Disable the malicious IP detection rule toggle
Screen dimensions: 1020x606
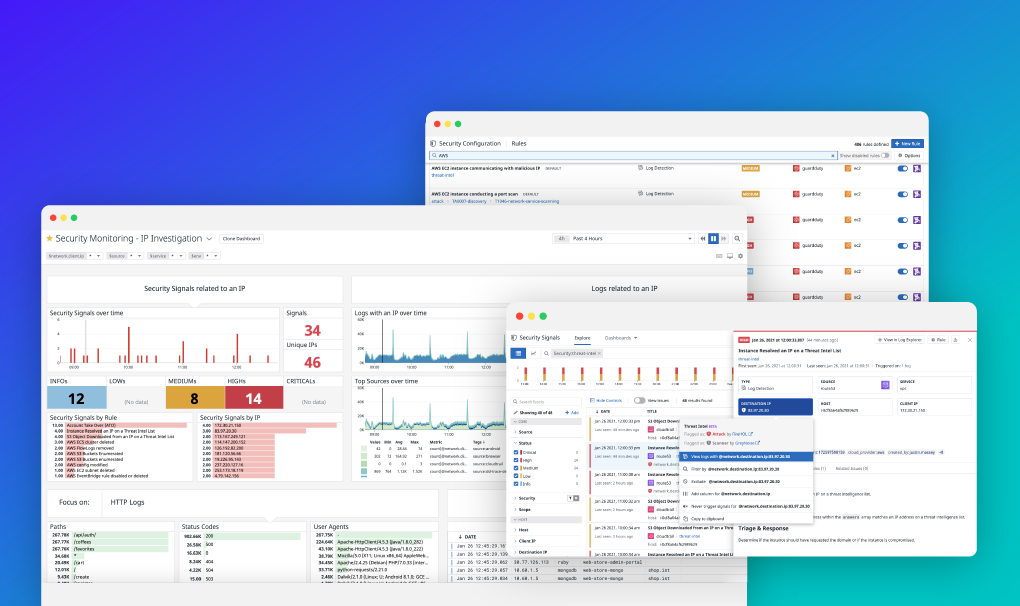(x=902, y=168)
